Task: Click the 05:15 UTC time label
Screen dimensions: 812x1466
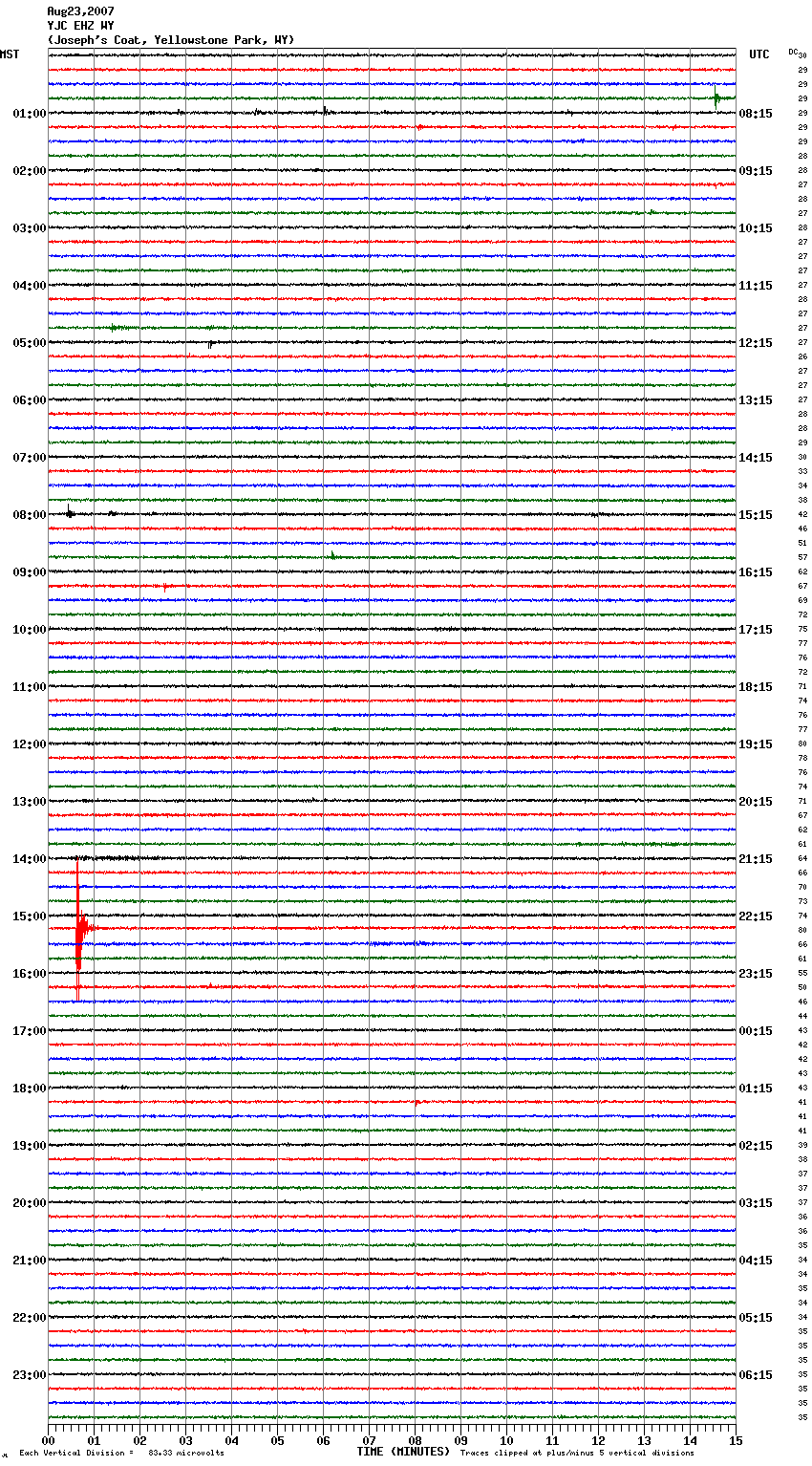Action: click(756, 1318)
